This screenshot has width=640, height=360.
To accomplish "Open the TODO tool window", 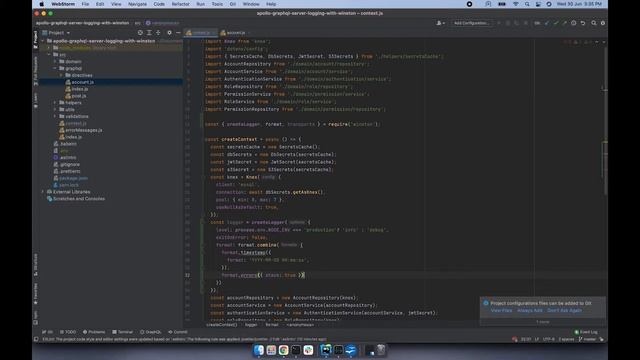I will (x=68, y=332).
